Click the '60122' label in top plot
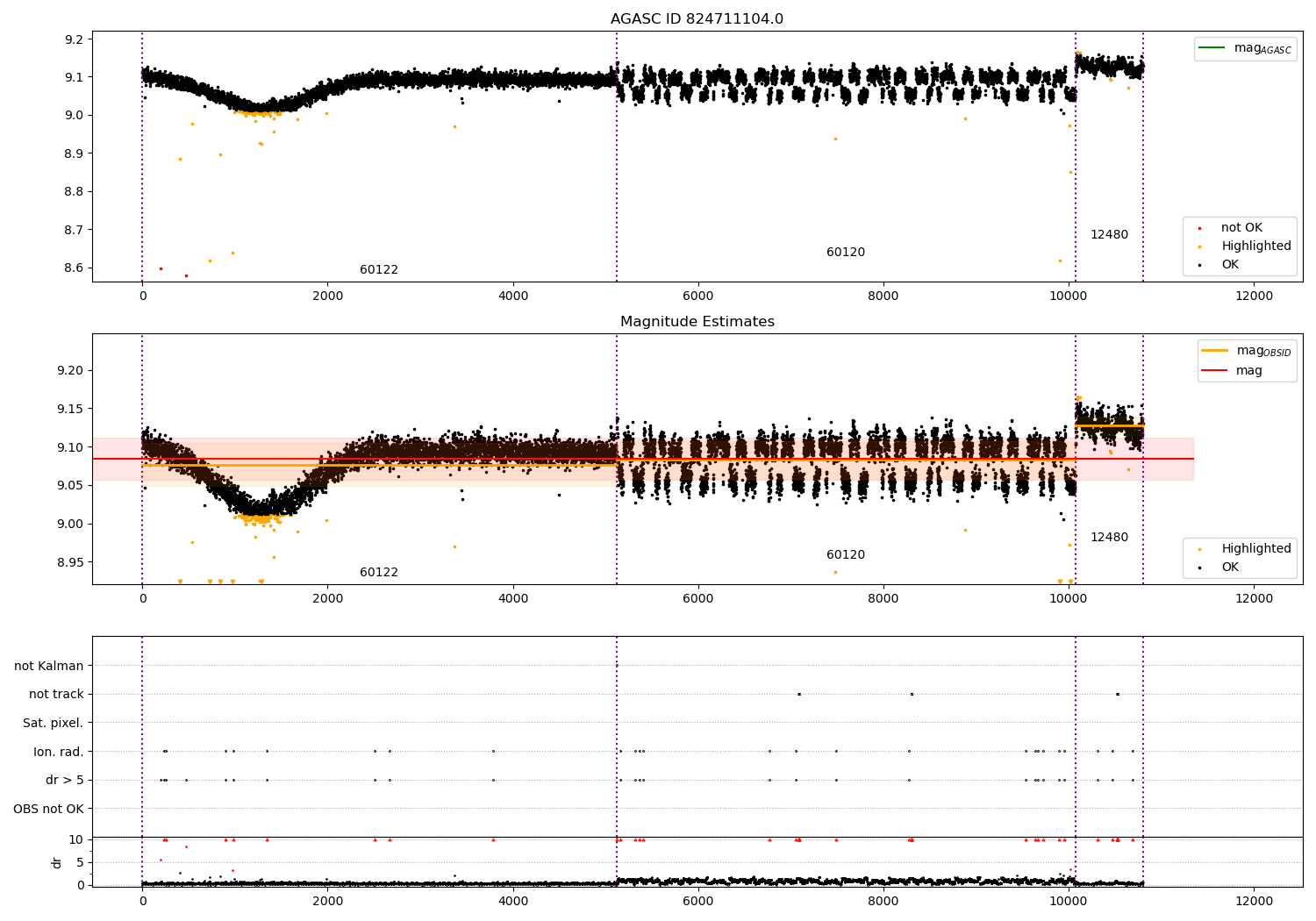 tap(379, 270)
